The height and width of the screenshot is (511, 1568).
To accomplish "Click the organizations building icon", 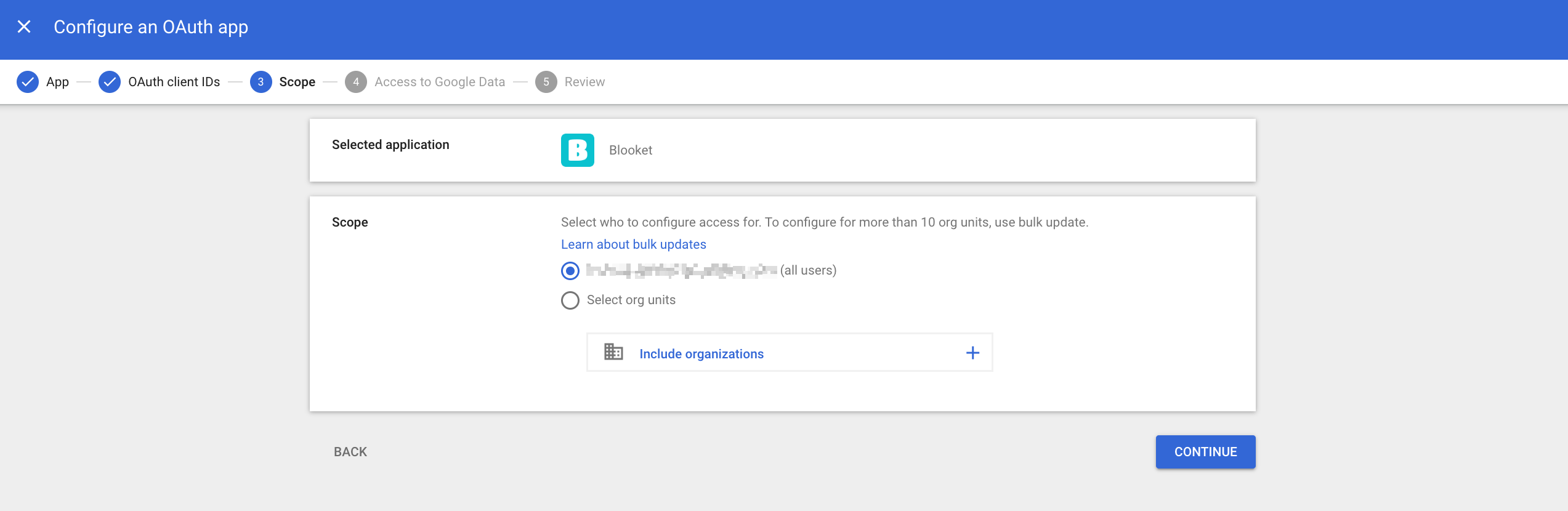I will 614,352.
